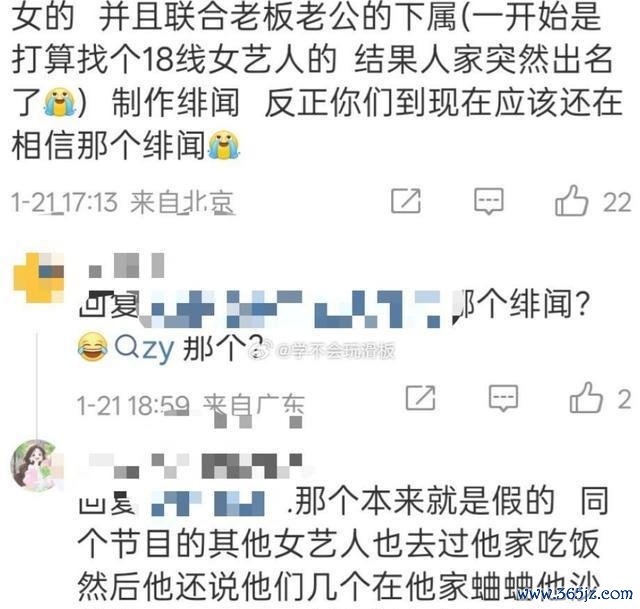Open the yellow pixelated user avatar

[x=39, y=278]
